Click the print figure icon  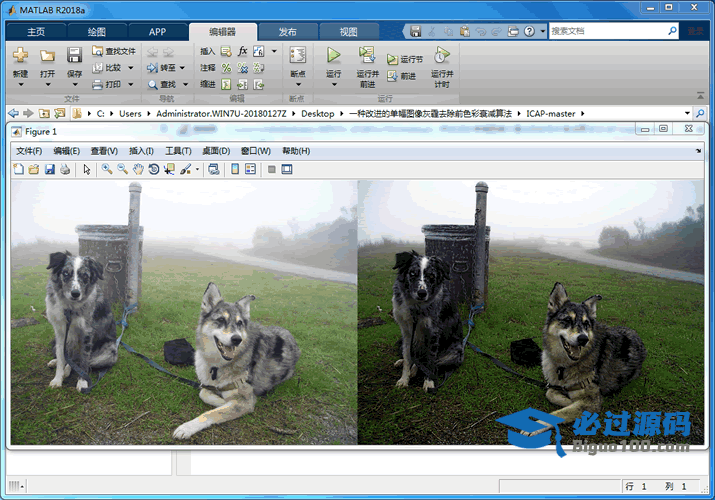65,170
